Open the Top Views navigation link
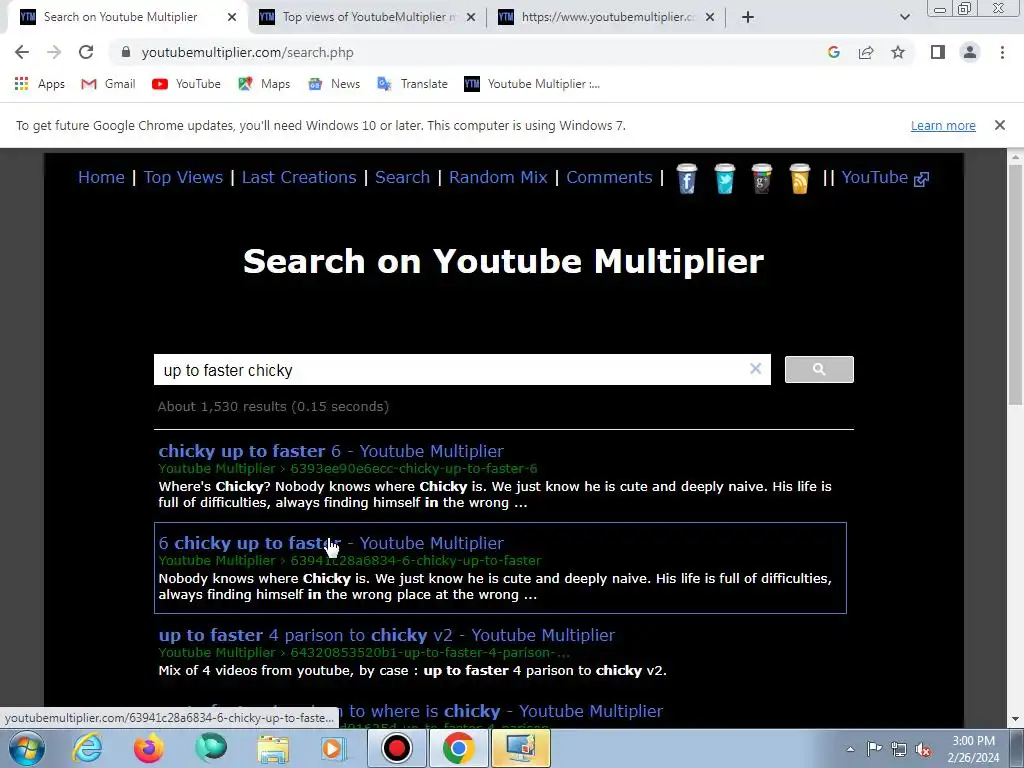 click(x=184, y=177)
